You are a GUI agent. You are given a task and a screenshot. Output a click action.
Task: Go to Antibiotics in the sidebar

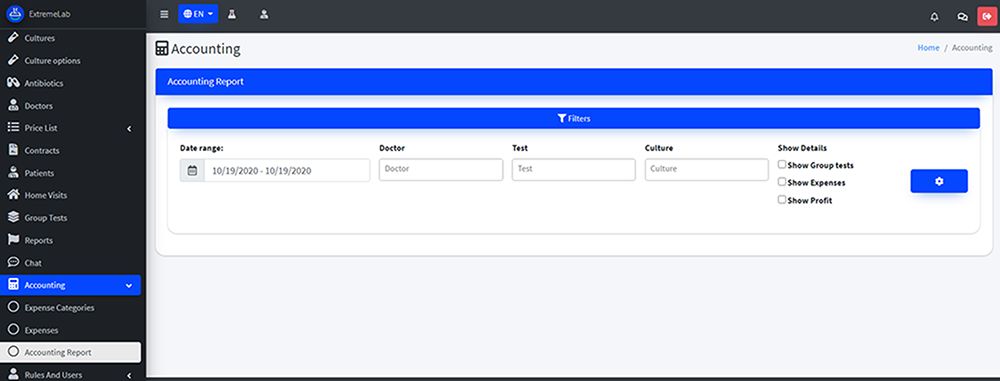(x=70, y=83)
